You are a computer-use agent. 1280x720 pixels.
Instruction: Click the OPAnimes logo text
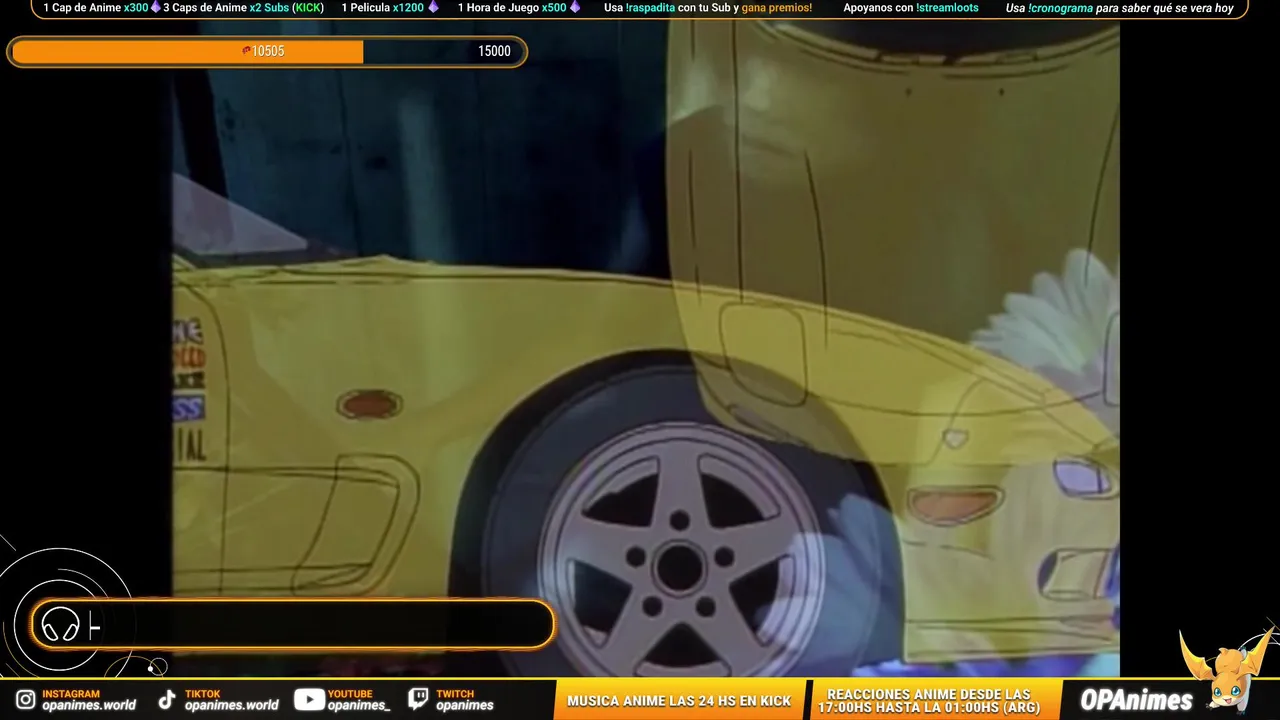coord(1137,700)
